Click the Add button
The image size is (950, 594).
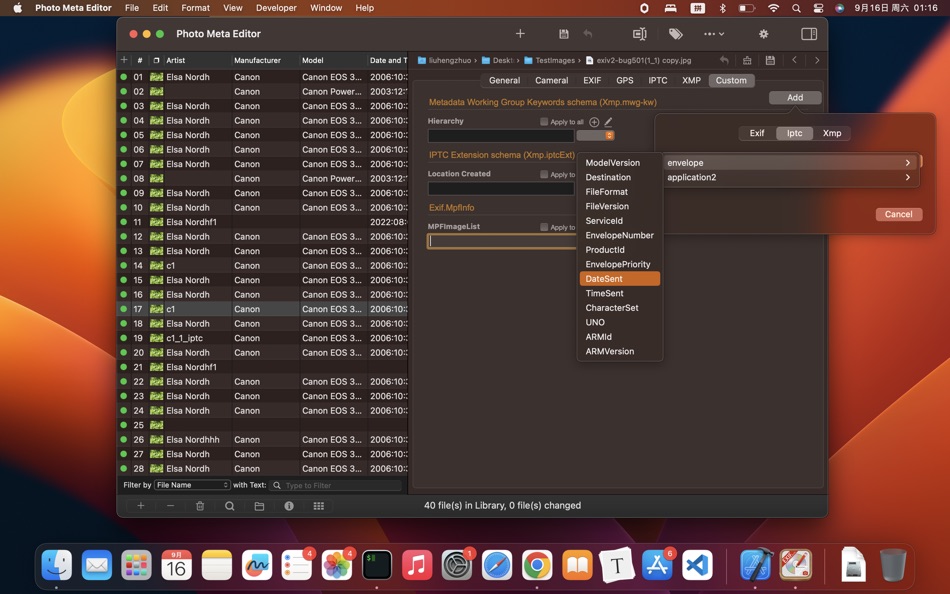[795, 98]
